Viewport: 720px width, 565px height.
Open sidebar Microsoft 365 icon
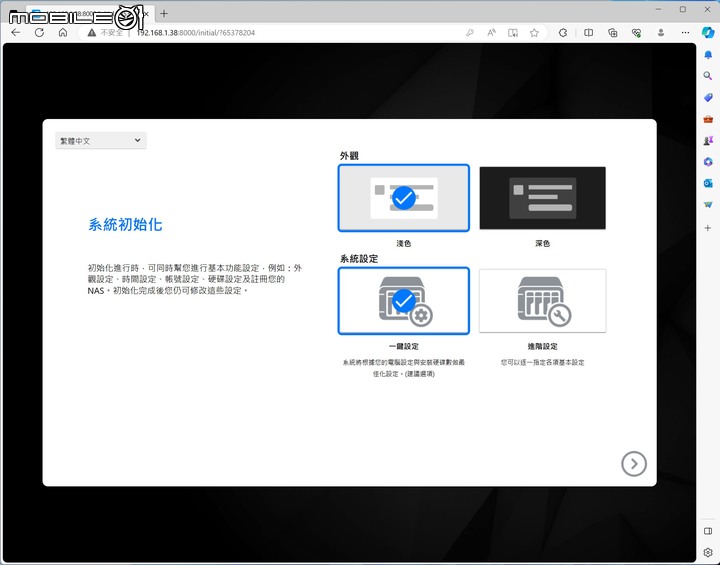(708, 162)
